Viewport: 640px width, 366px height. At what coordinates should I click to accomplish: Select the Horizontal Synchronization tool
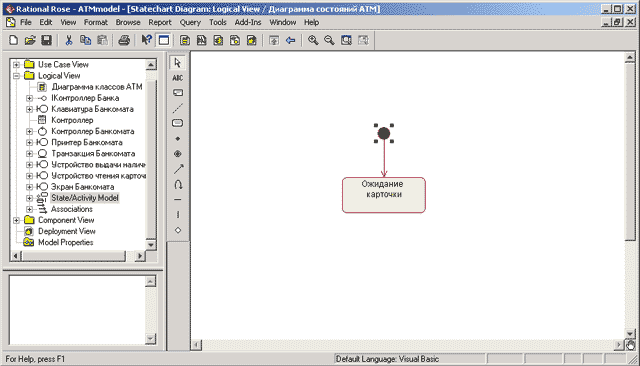click(178, 200)
